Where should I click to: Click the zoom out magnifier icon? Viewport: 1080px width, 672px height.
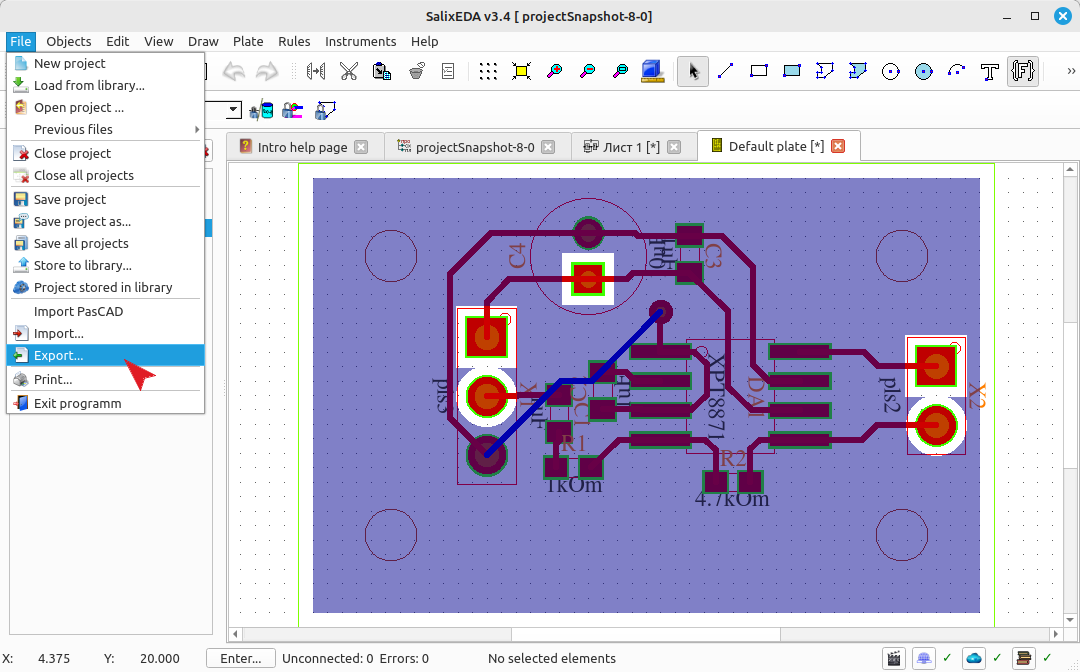click(x=588, y=71)
